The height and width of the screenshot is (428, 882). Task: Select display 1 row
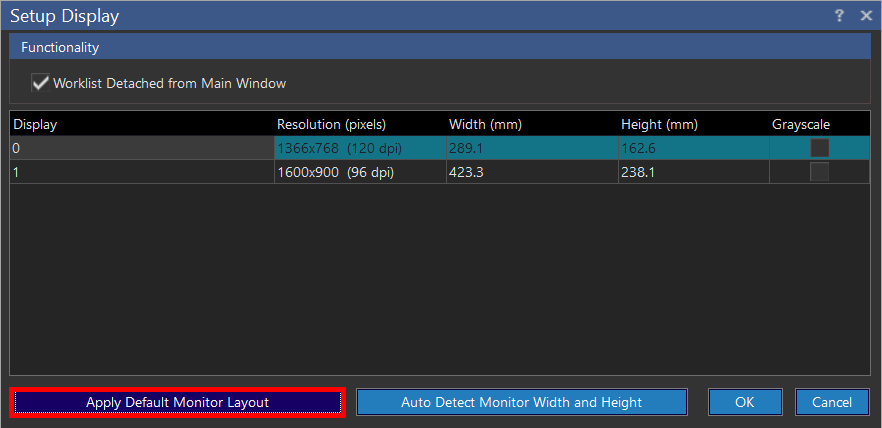(x=142, y=172)
